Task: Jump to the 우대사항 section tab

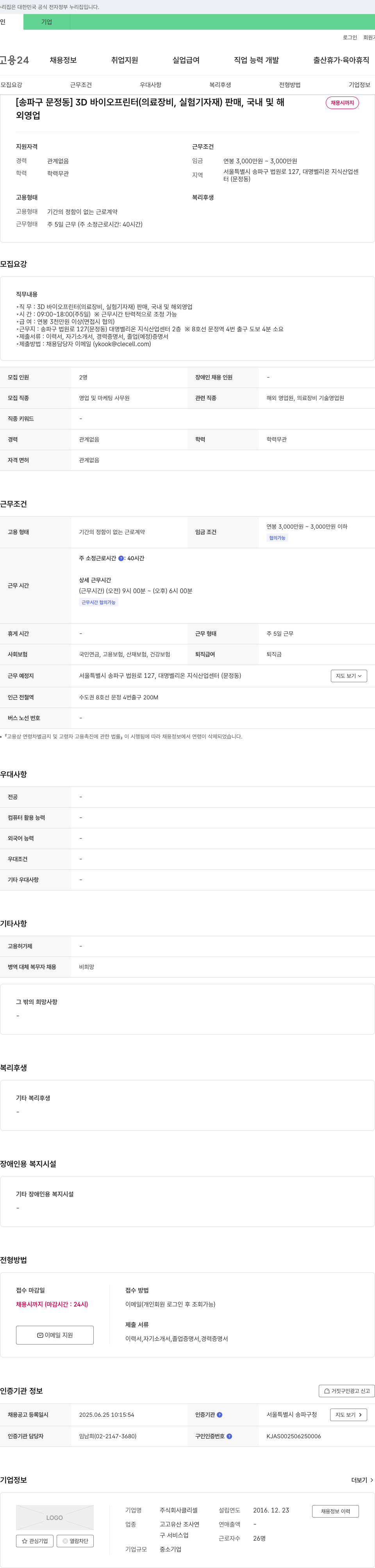Action: (150, 85)
